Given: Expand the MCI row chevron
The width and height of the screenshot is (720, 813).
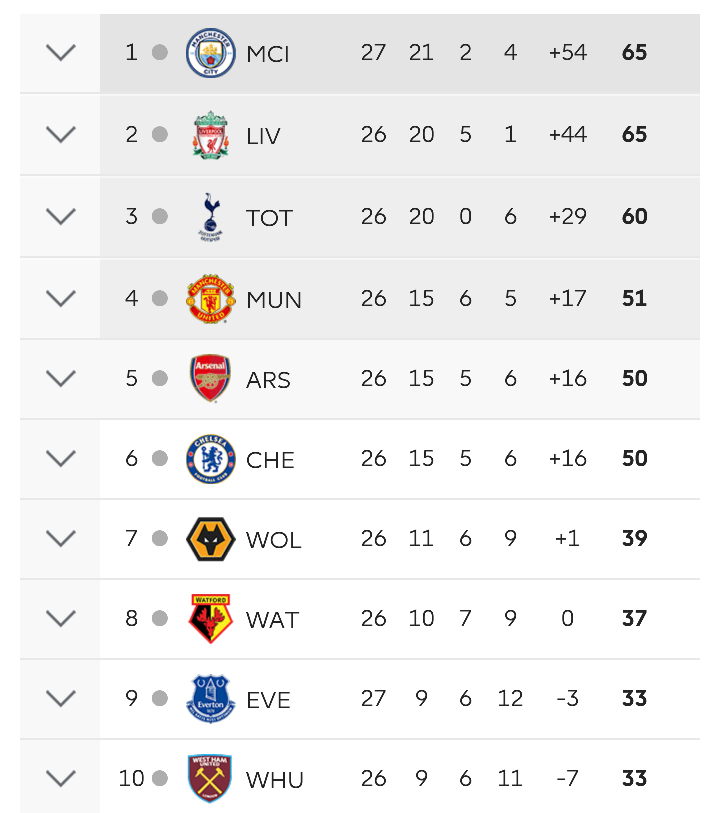Looking at the screenshot, I should pos(61,52).
